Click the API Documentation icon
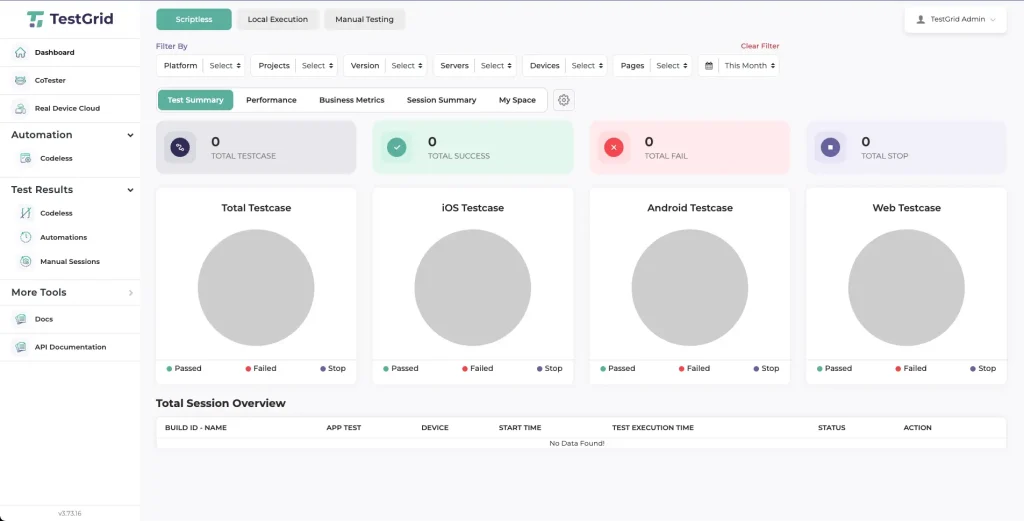 coord(20,347)
